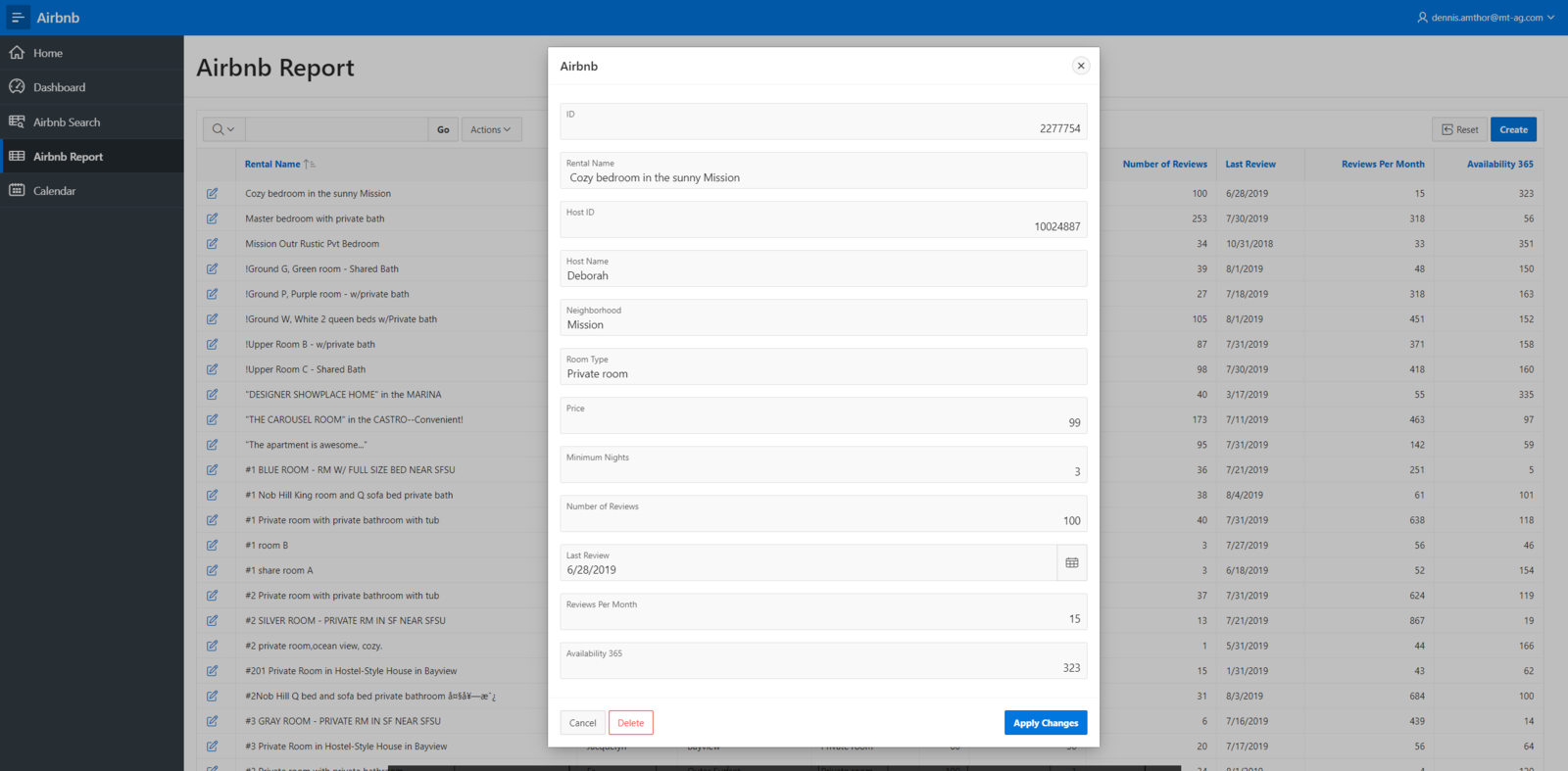
Task: Sort by Rental Name column header
Action: [272, 165]
